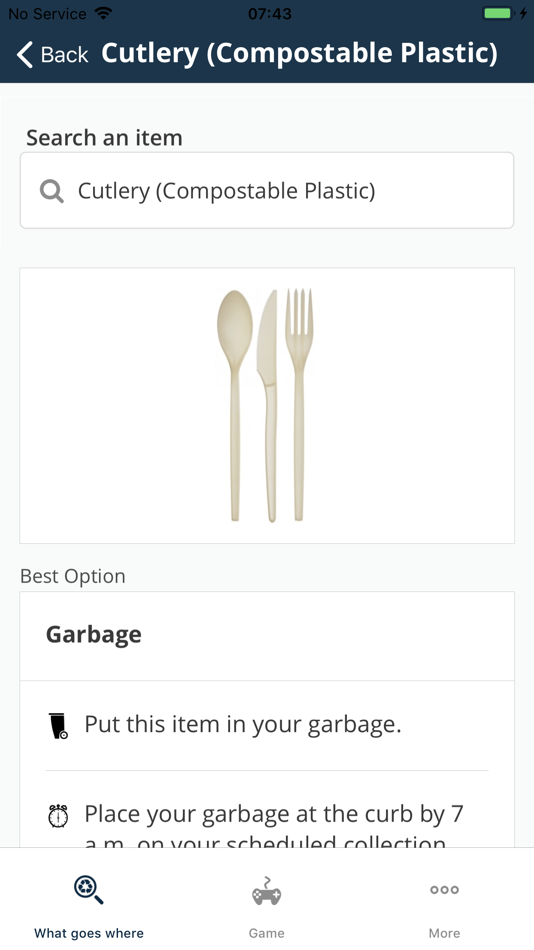Viewport: 534px width, 950px height.
Task: Open the game controller icon
Action: click(x=267, y=891)
